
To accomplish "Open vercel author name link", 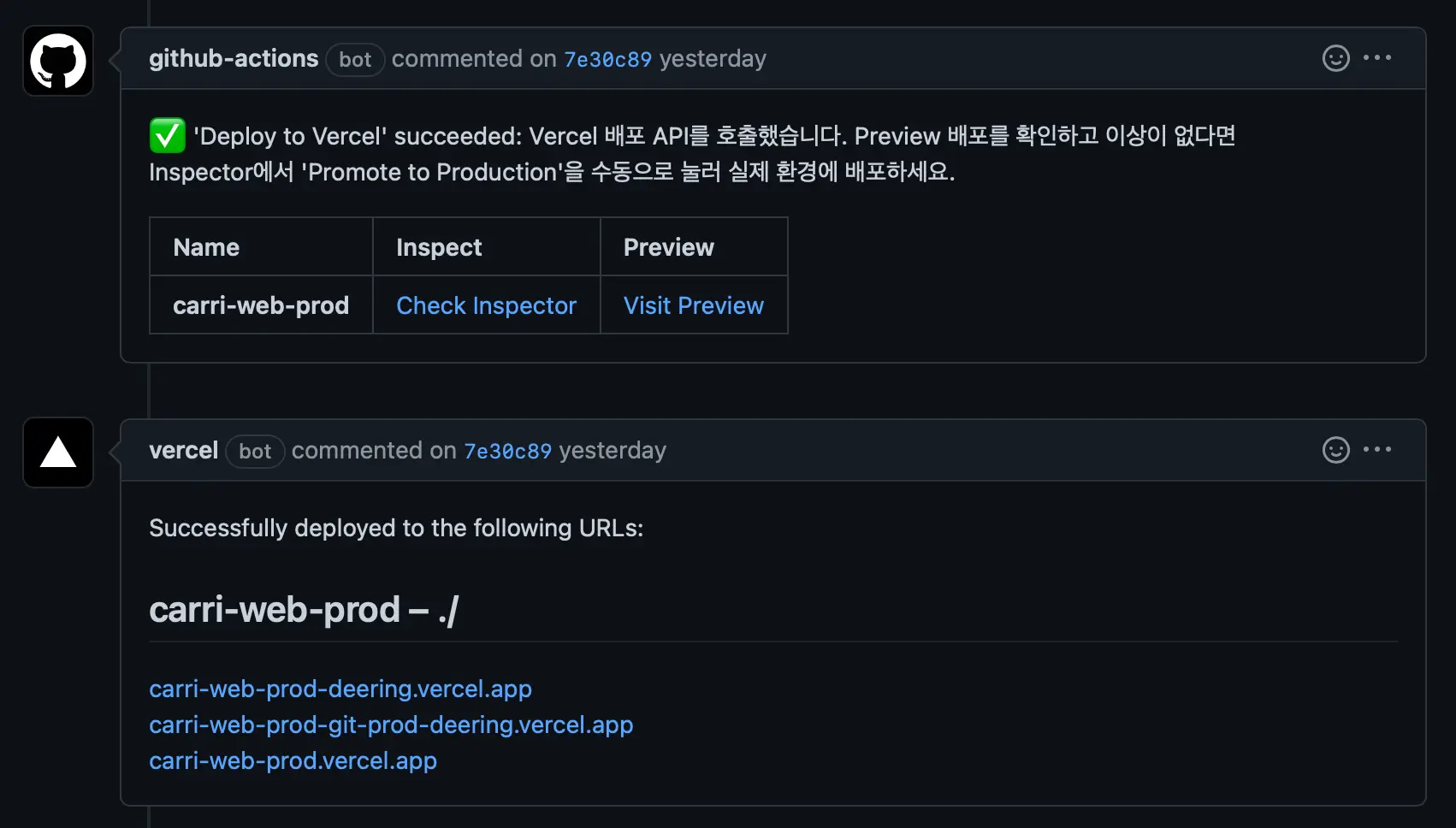I will (183, 450).
